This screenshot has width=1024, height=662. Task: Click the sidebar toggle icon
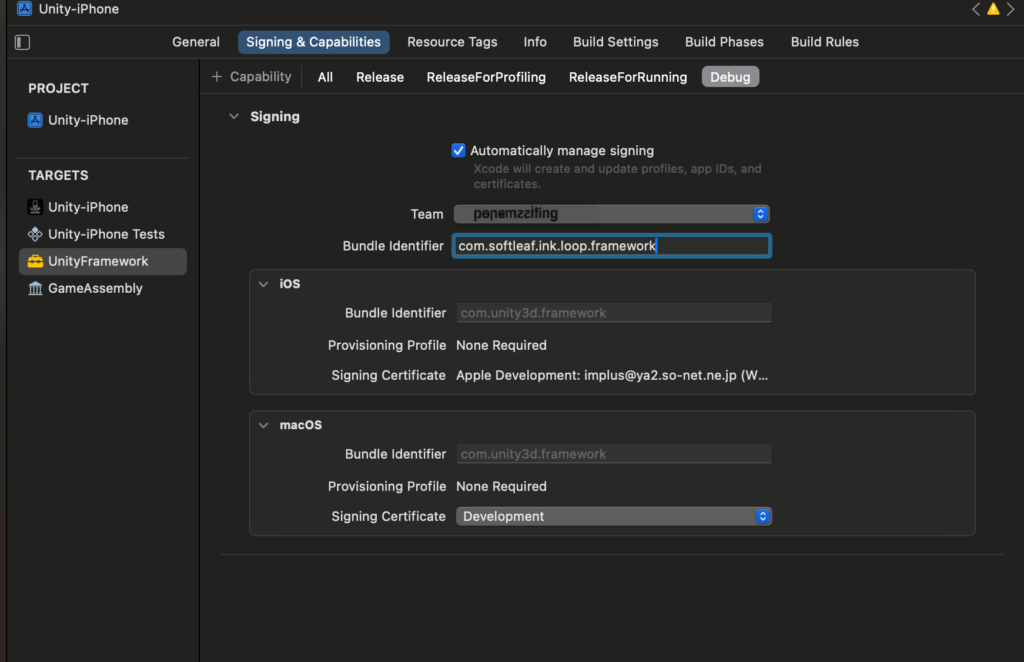click(23, 42)
